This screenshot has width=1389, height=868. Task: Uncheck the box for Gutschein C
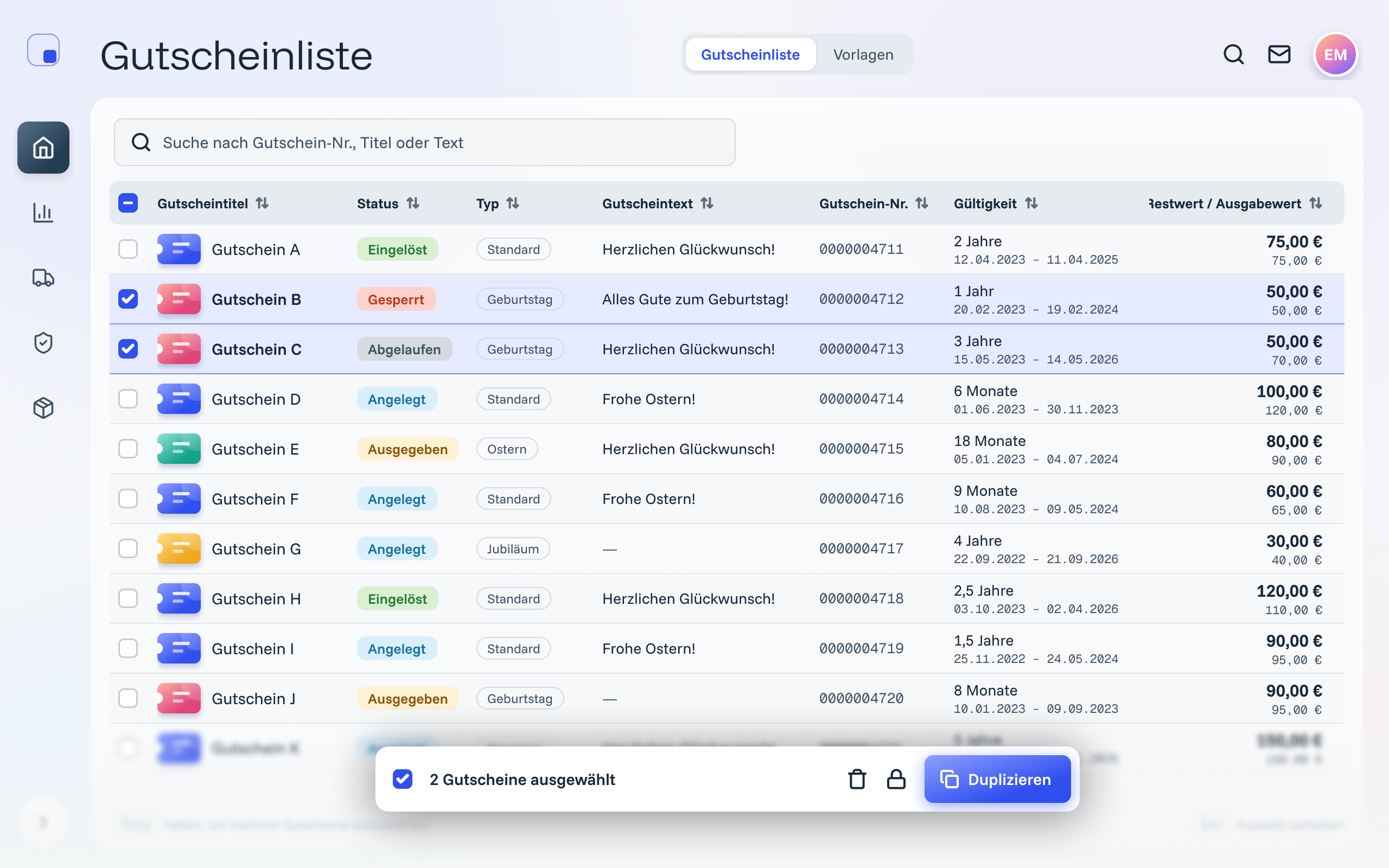(x=128, y=349)
